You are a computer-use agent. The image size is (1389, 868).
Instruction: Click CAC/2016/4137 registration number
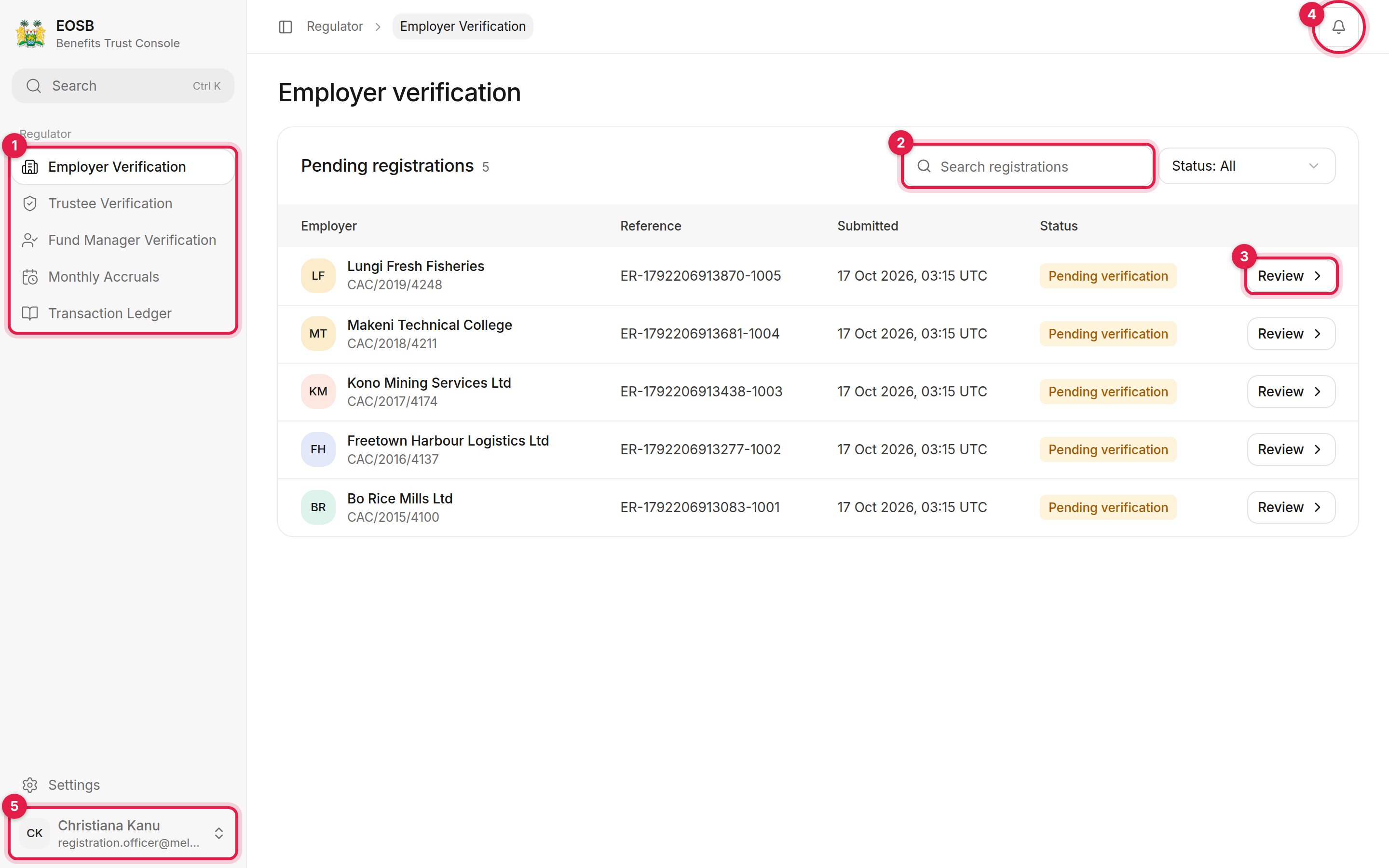pos(393,459)
